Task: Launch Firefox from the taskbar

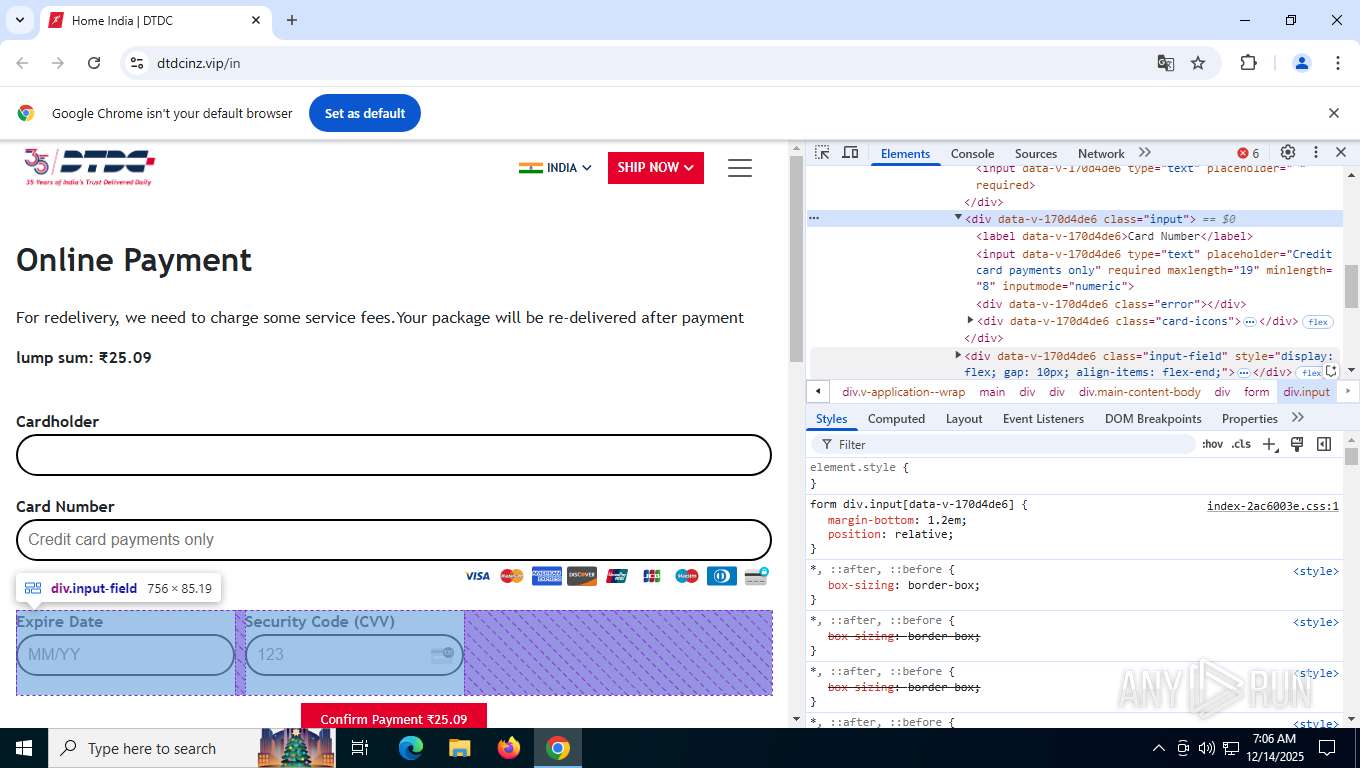Action: point(509,748)
